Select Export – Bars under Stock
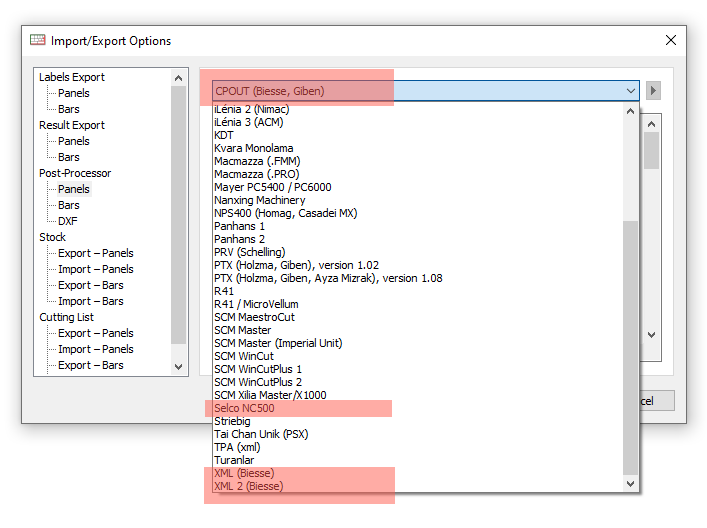This screenshot has width=707, height=528. click(91, 285)
